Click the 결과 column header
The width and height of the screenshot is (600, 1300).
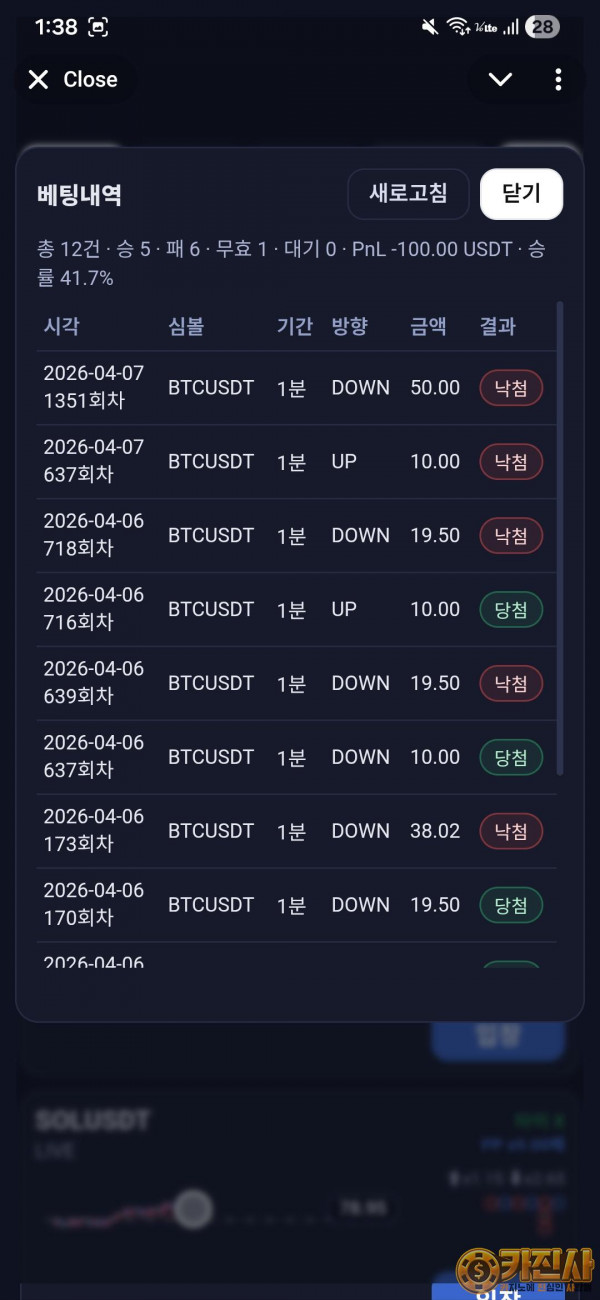pyautogui.click(x=498, y=326)
